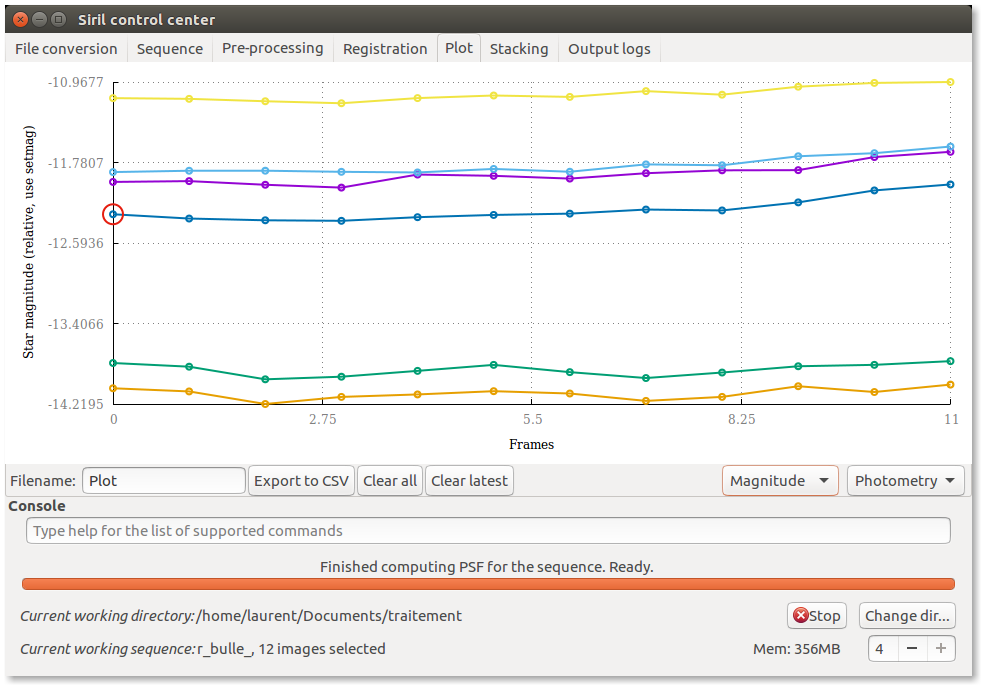This screenshot has width=981, height=685.
Task: Increase thread count with plus button
Action: coord(940,649)
